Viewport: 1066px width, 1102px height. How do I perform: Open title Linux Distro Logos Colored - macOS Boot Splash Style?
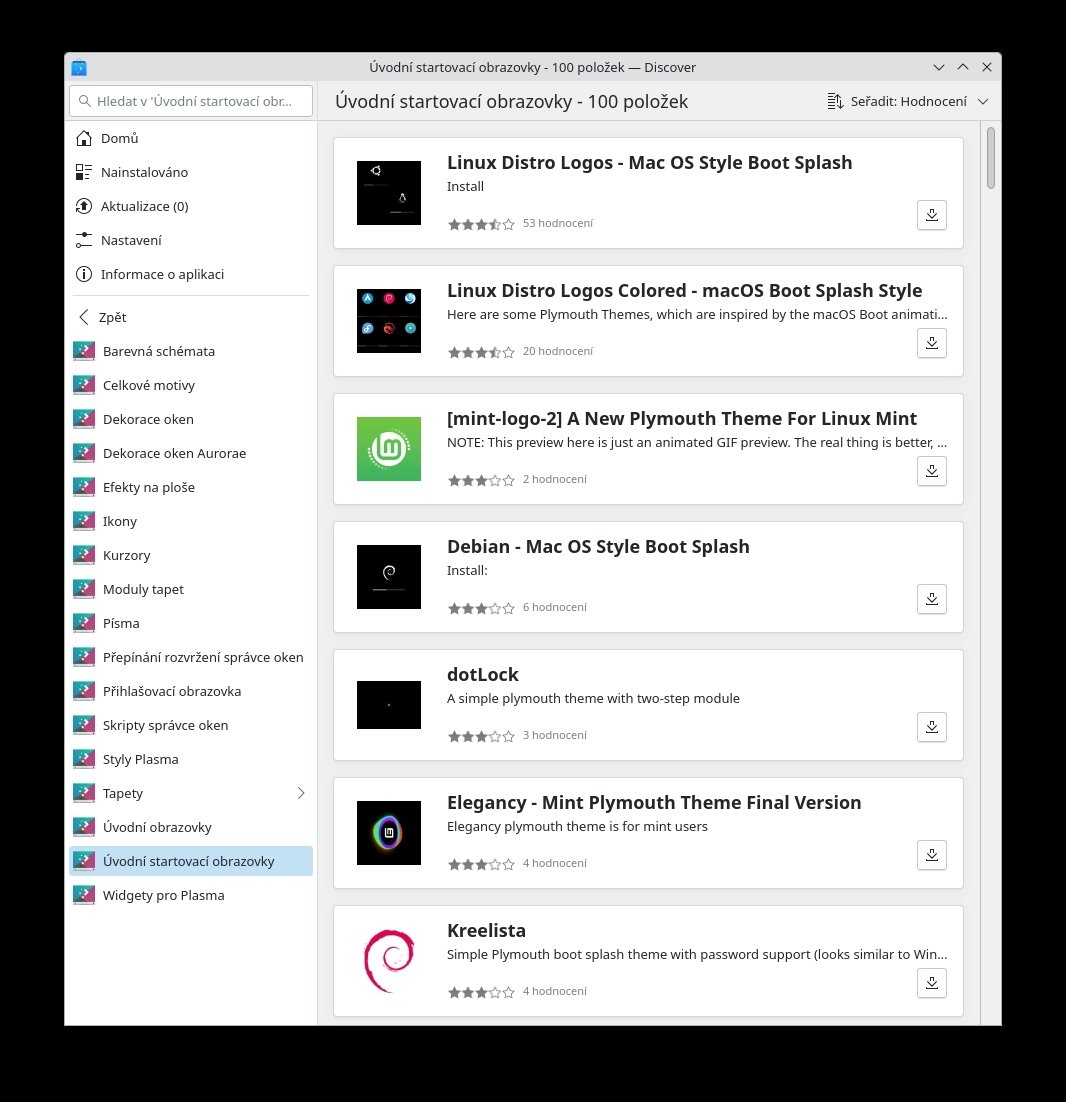pos(684,291)
